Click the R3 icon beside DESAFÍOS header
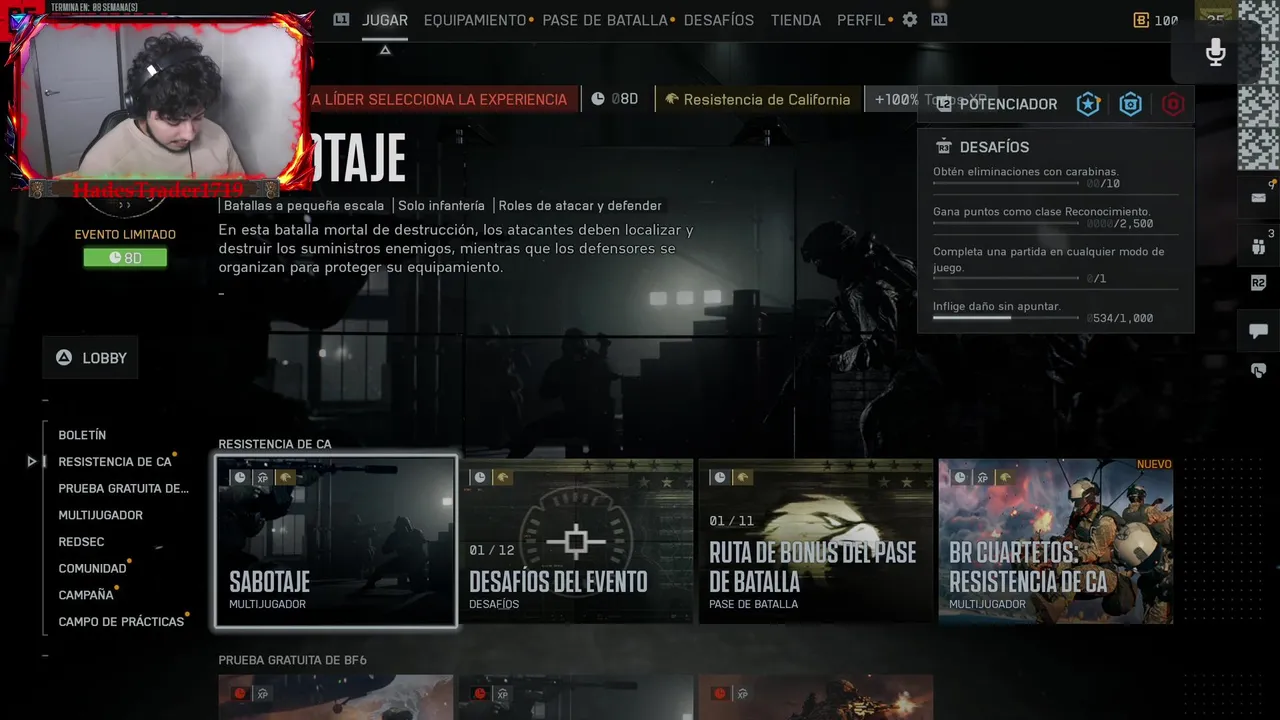1280x720 pixels. tap(943, 147)
